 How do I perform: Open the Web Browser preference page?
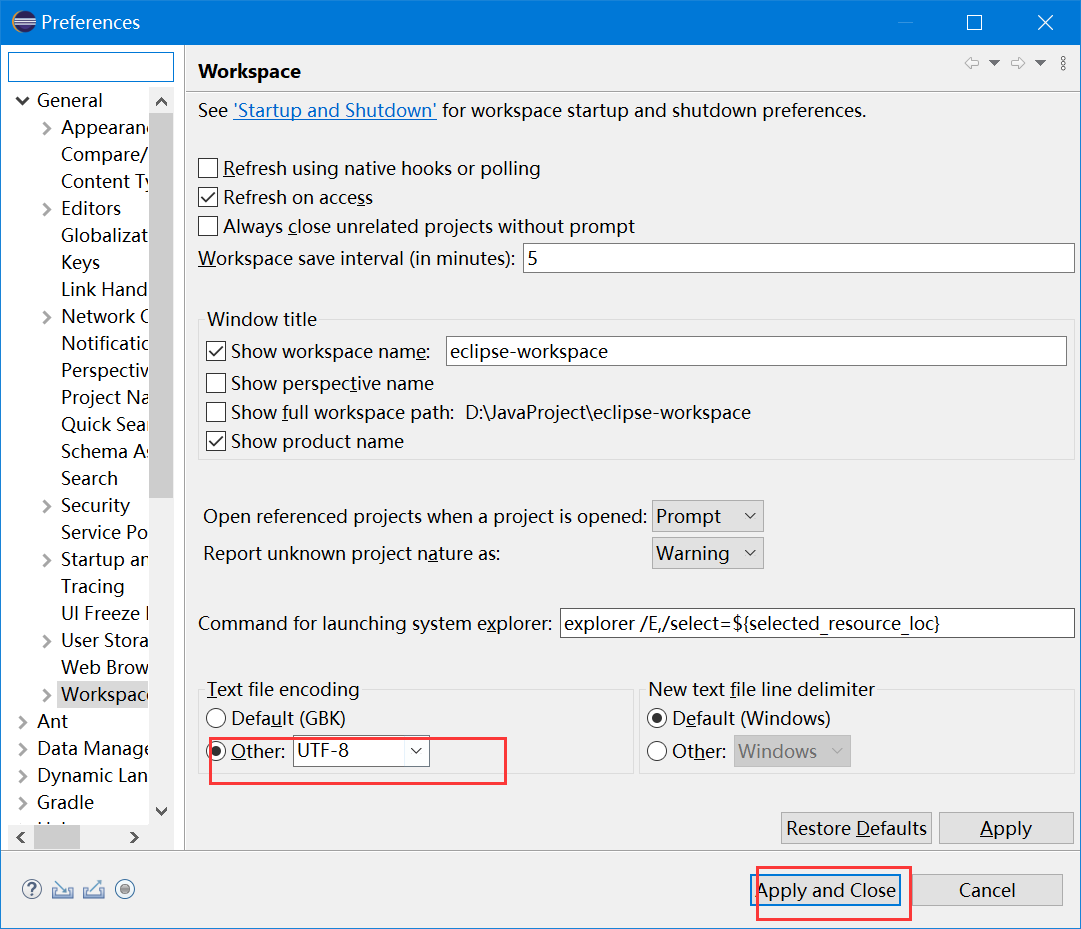[105, 667]
